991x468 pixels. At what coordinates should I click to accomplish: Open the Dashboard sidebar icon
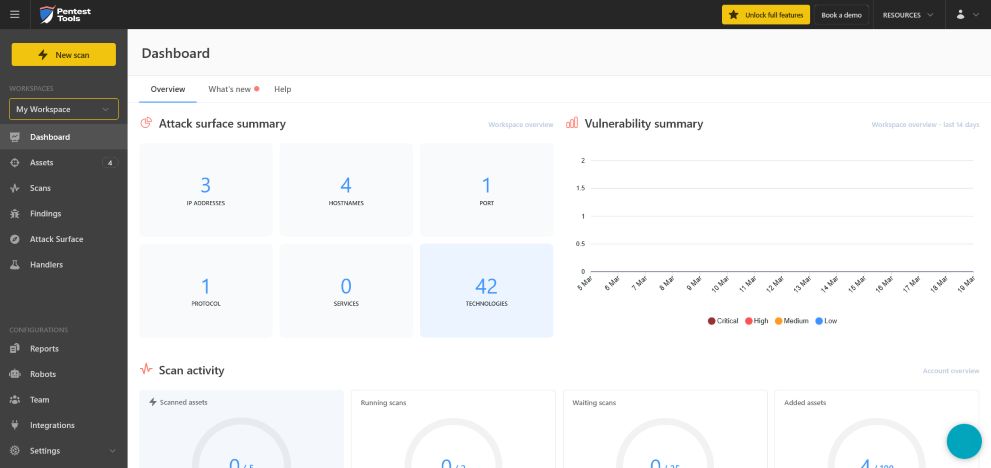[x=15, y=137]
